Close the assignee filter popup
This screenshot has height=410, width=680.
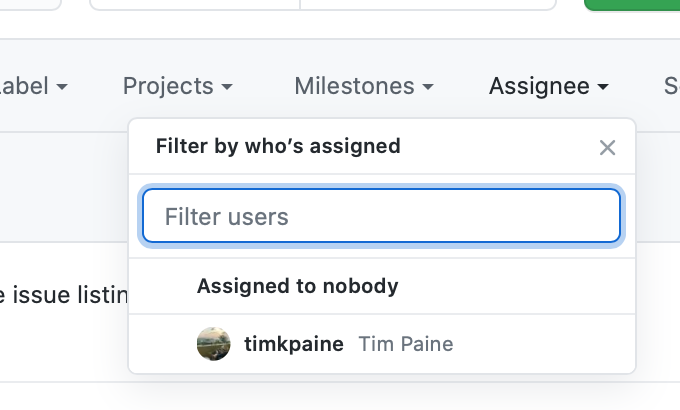click(607, 148)
